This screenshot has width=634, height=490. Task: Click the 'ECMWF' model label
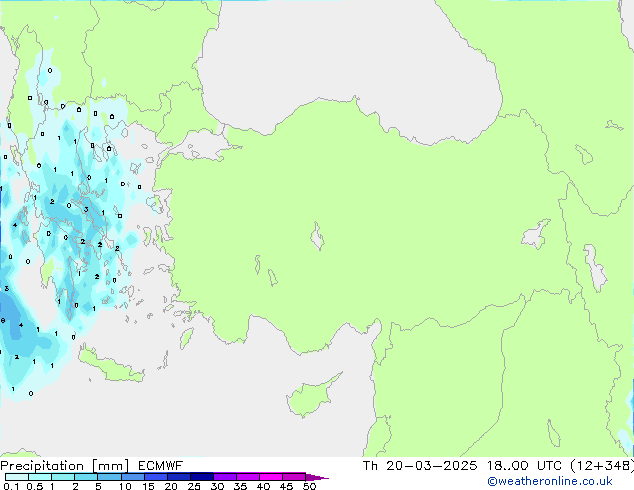pos(161,466)
